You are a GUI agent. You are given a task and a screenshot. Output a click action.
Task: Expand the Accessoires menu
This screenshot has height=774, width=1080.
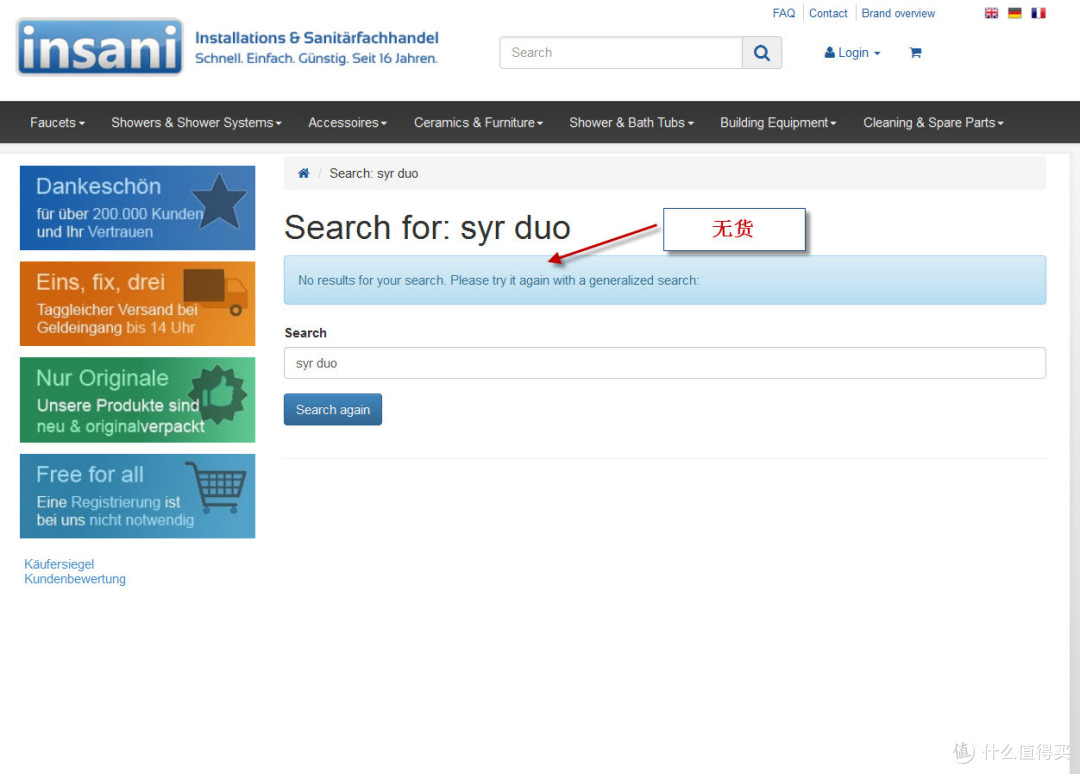347,123
